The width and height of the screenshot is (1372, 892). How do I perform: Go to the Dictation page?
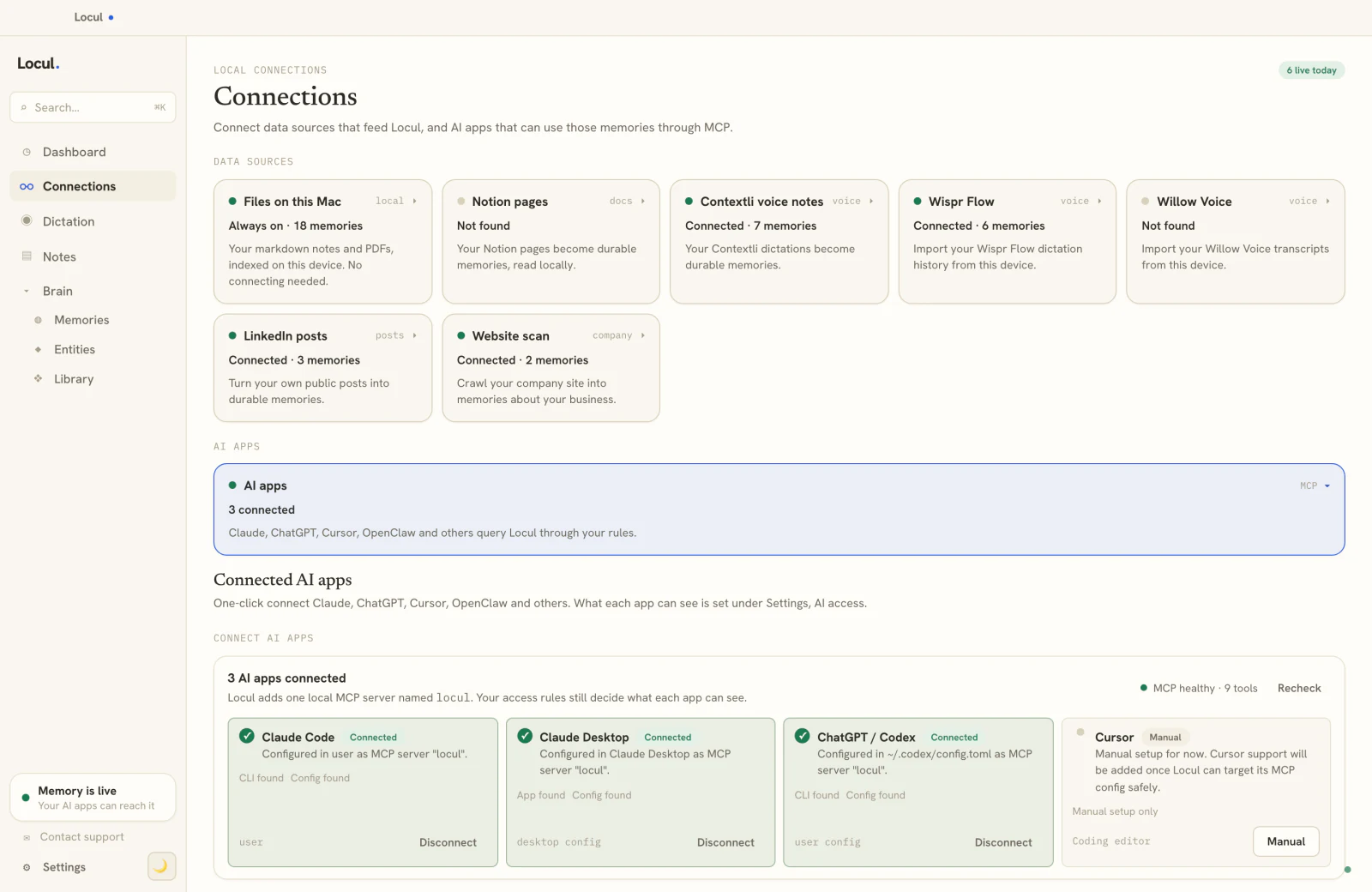point(93,221)
